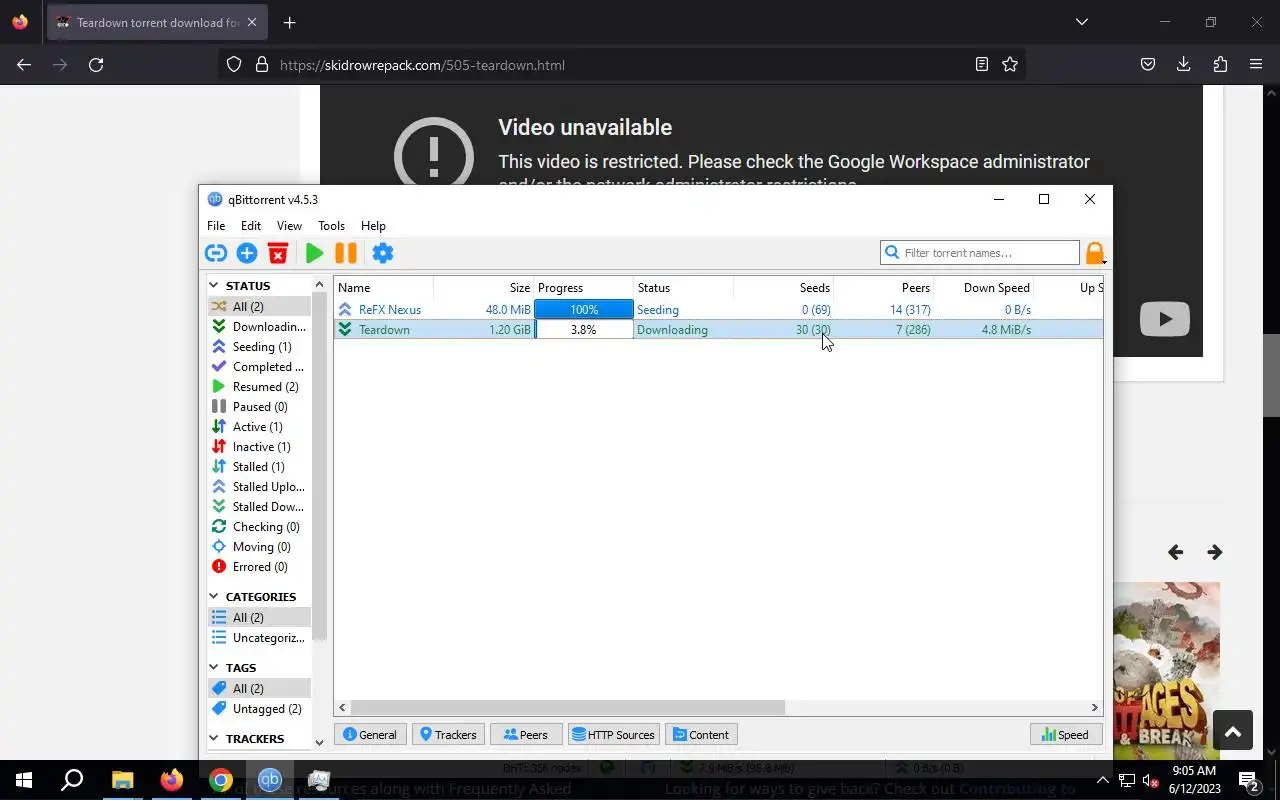1280x800 pixels.
Task: Select Errored (0) status filter
Action: point(259,567)
